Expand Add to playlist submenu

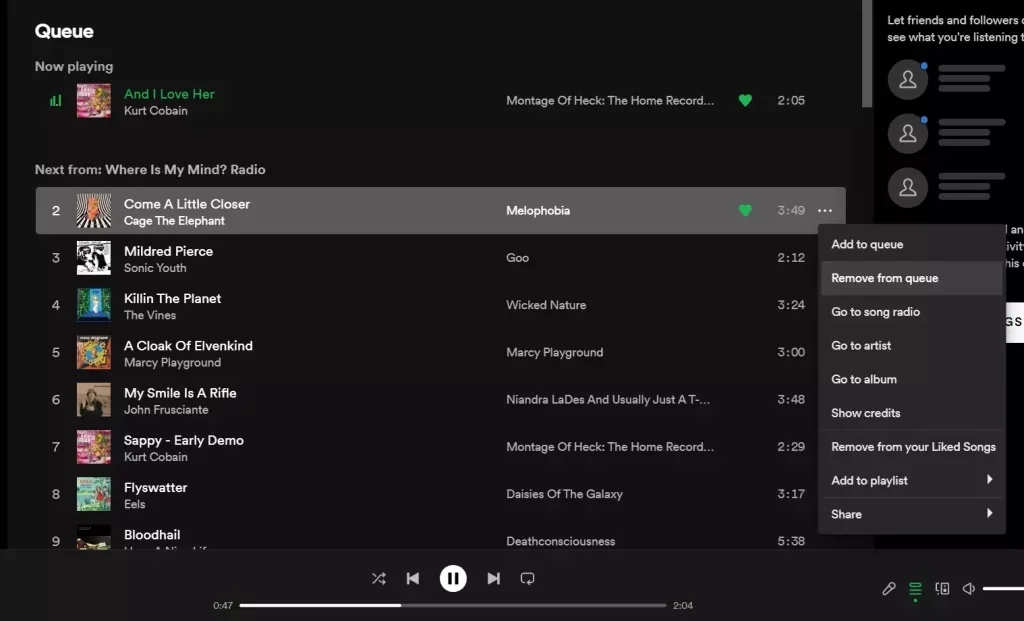(912, 481)
